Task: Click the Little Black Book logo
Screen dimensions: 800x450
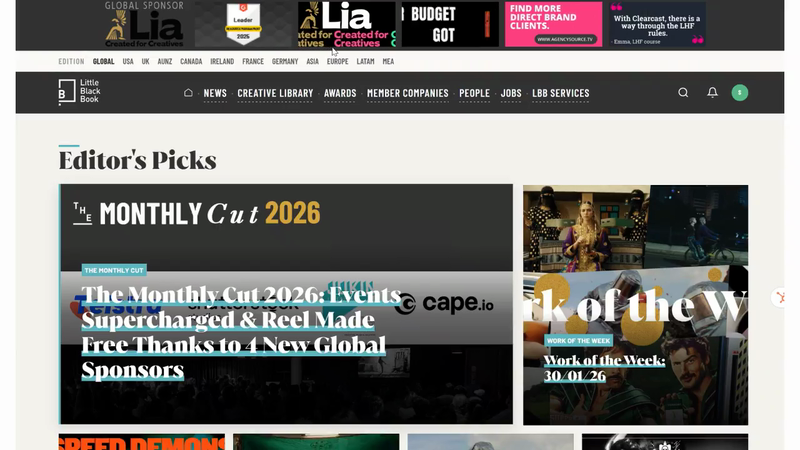Action: click(80, 92)
